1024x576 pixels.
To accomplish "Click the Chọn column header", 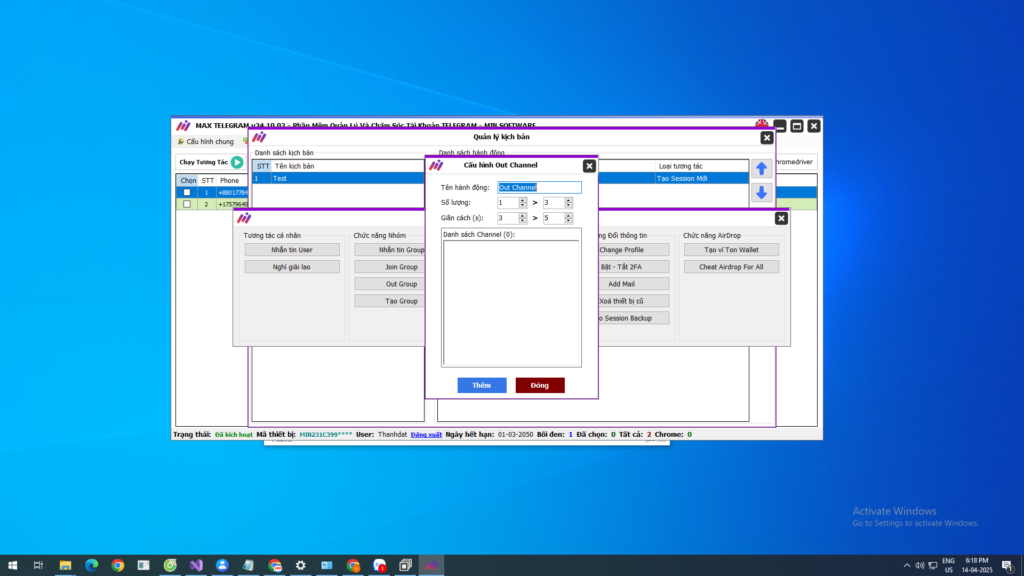I will pyautogui.click(x=188, y=181).
